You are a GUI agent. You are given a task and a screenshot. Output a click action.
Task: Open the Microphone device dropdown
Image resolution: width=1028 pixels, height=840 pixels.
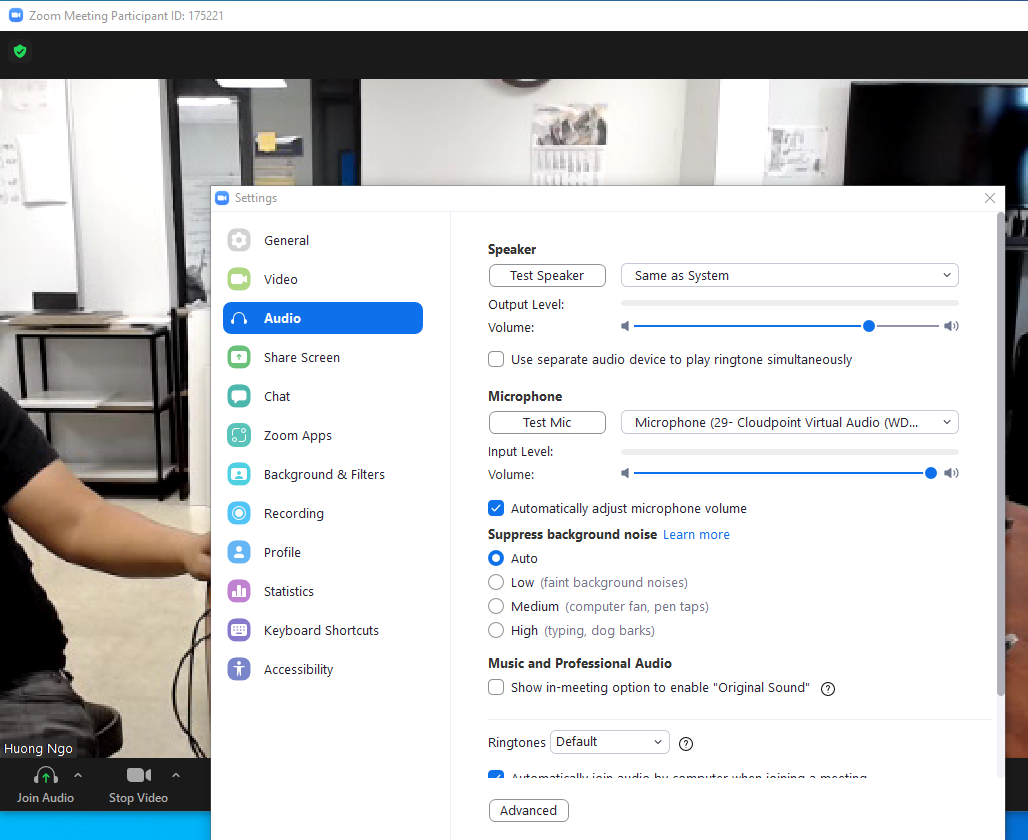(789, 422)
